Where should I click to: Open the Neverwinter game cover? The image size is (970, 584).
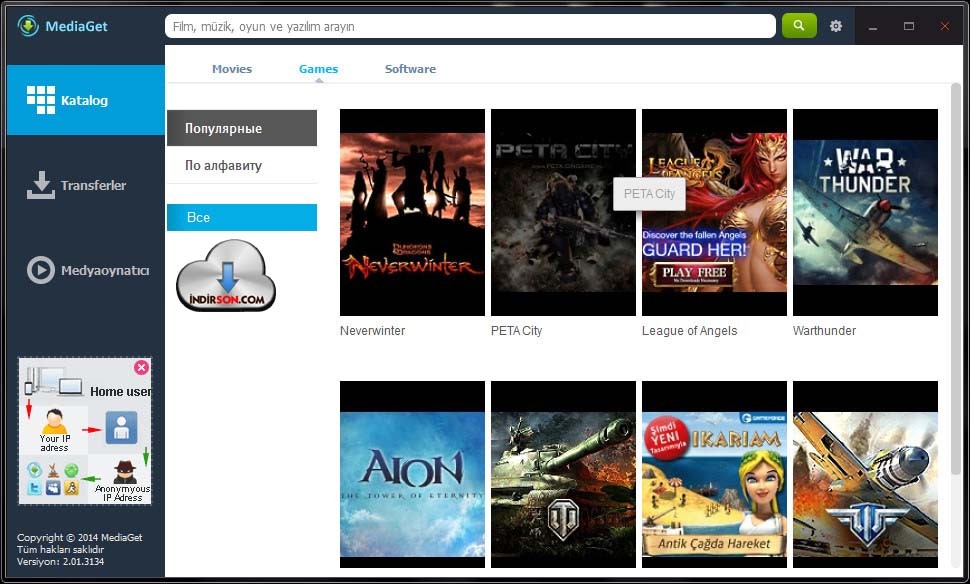pyautogui.click(x=413, y=212)
